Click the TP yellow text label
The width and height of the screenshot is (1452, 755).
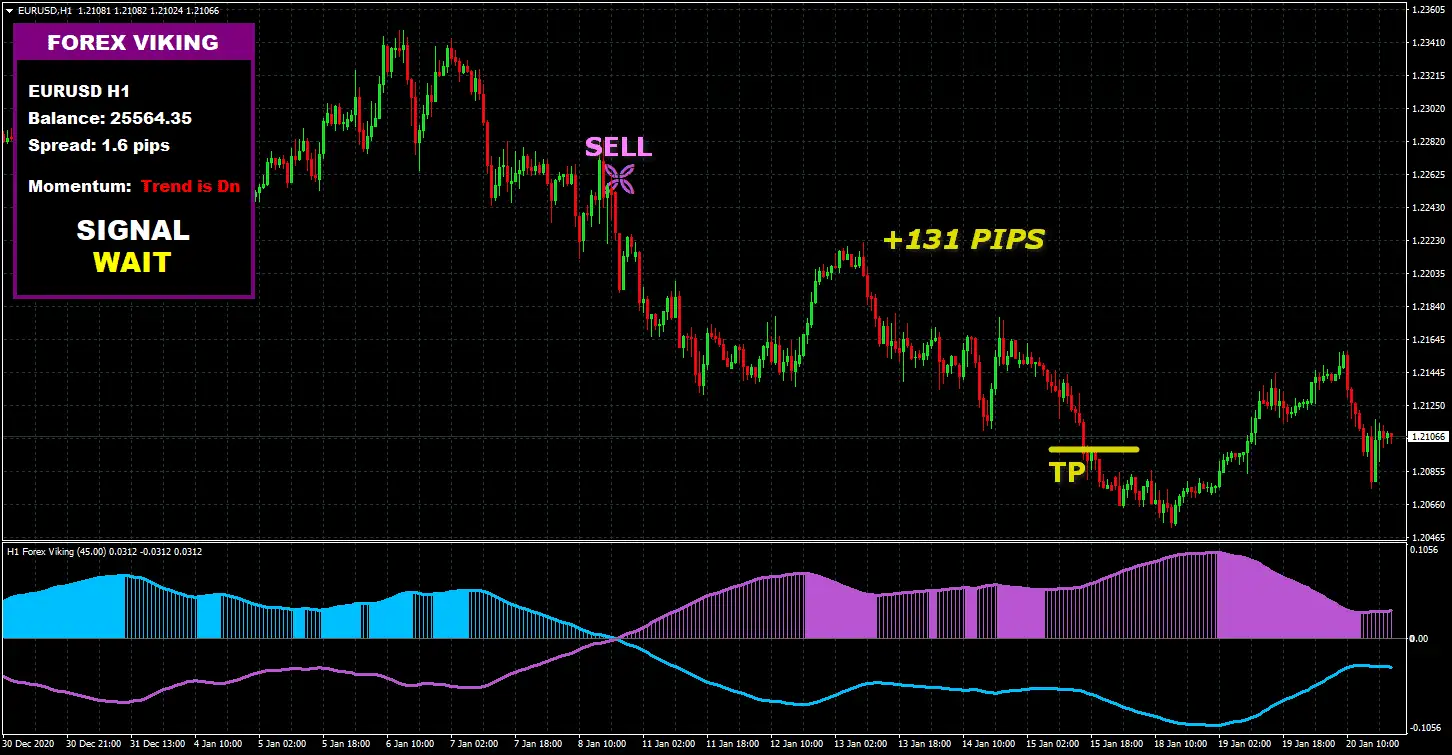[1066, 472]
